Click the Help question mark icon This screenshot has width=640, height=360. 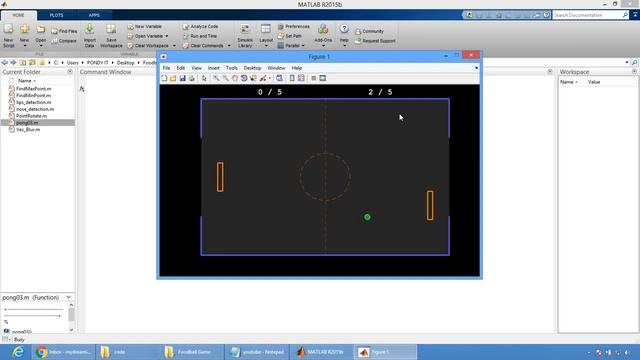(x=344, y=29)
